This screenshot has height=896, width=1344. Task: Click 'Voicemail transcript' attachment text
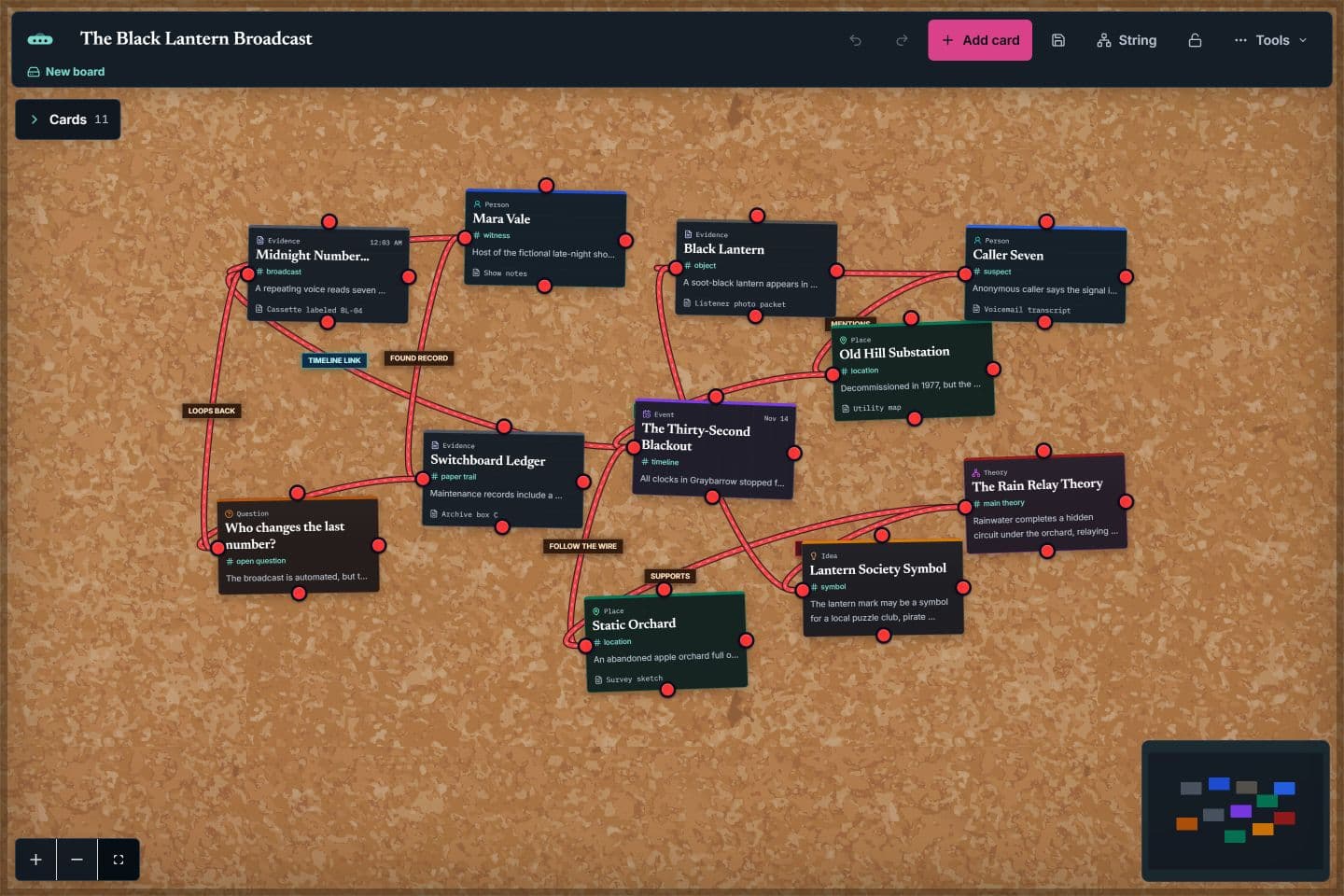pos(1027,310)
